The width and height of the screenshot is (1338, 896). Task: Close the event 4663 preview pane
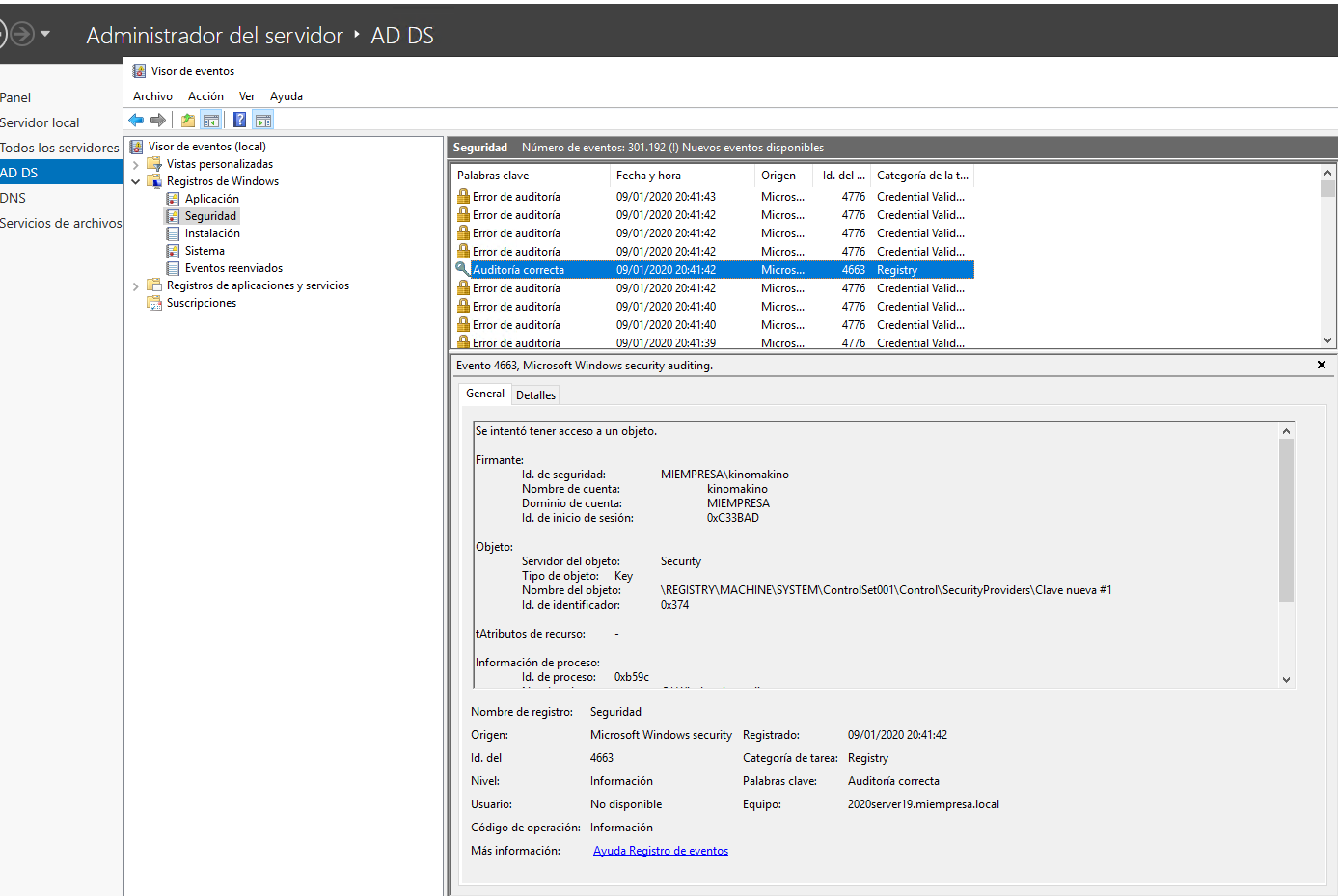[1322, 365]
